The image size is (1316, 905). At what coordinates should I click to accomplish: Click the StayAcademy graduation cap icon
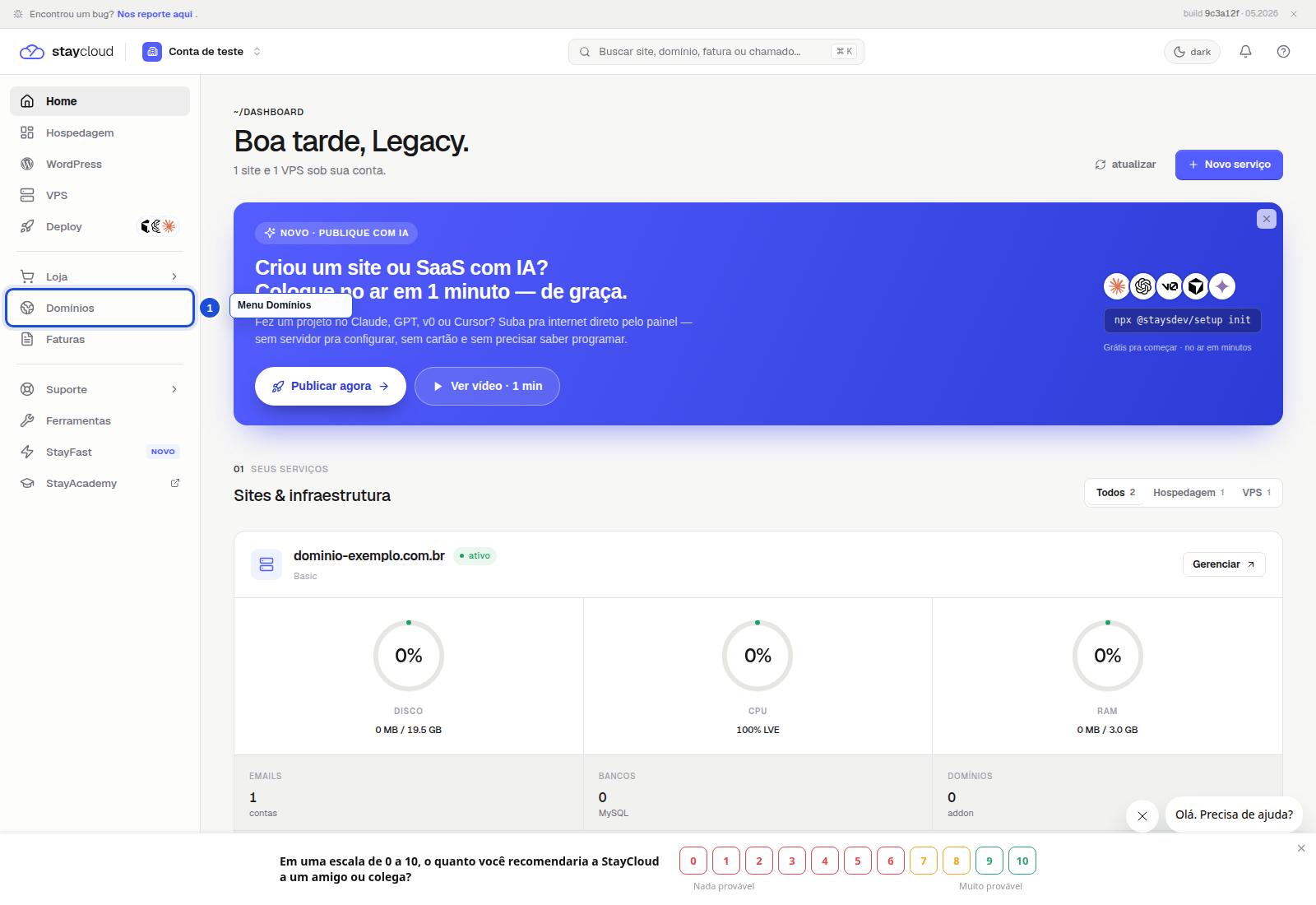(x=27, y=483)
